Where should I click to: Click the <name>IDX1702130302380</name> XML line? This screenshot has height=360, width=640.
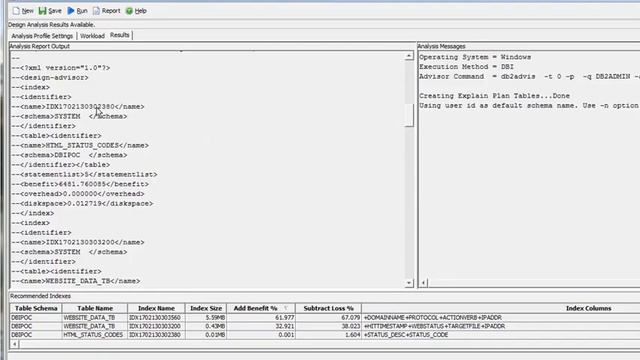point(78,107)
